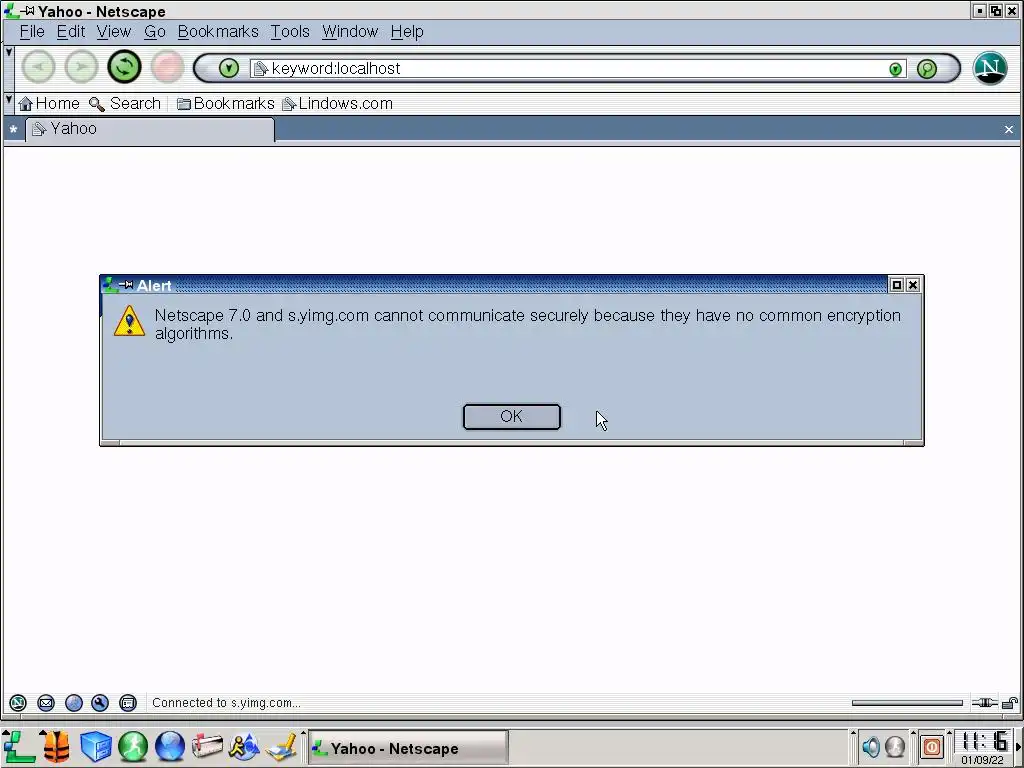The image size is (1024, 768).
Task: Stop loading with the red Stop button
Action: pyautogui.click(x=167, y=67)
